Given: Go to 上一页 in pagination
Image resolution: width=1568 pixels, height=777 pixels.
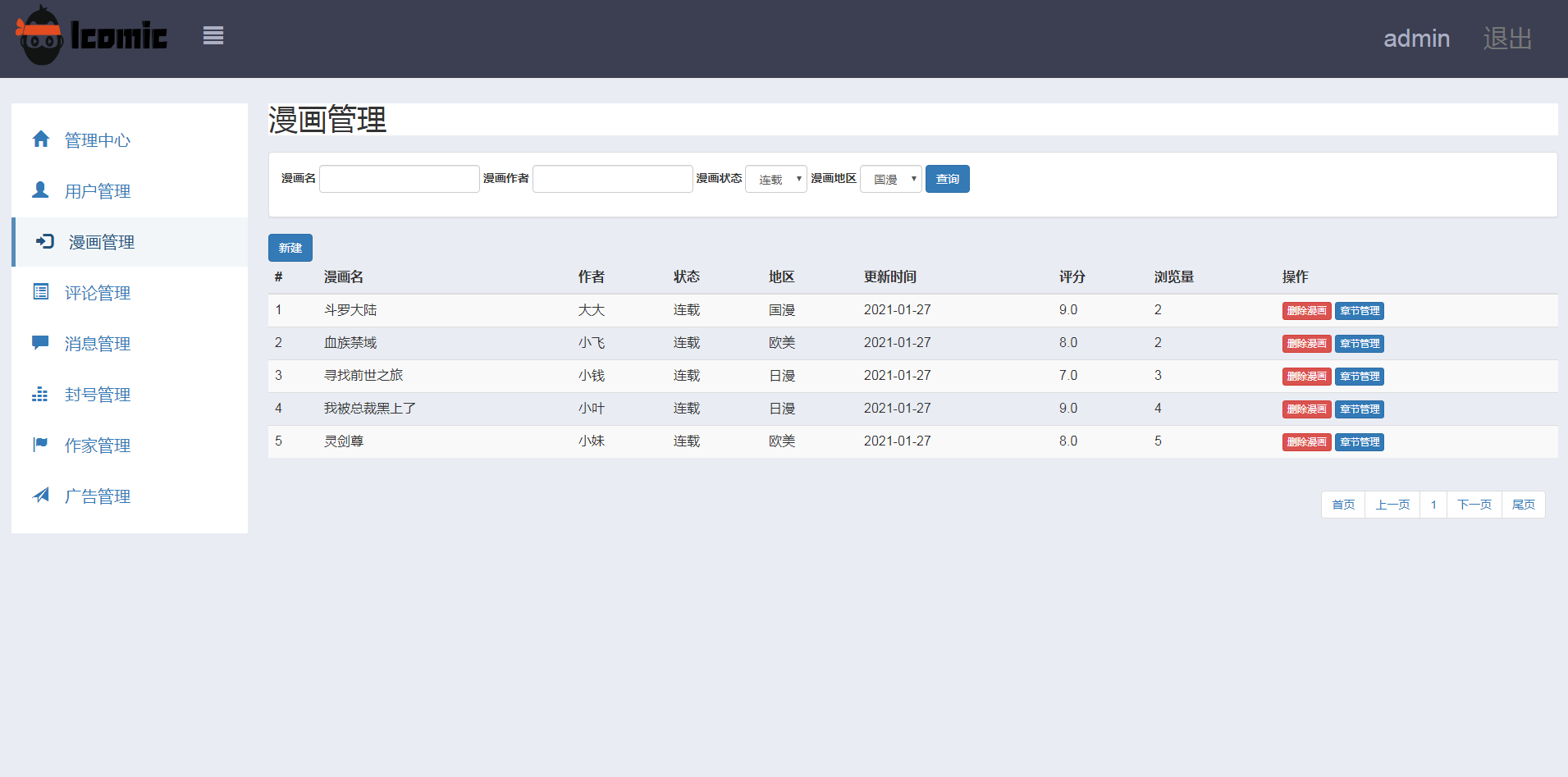Looking at the screenshot, I should click(x=1392, y=505).
